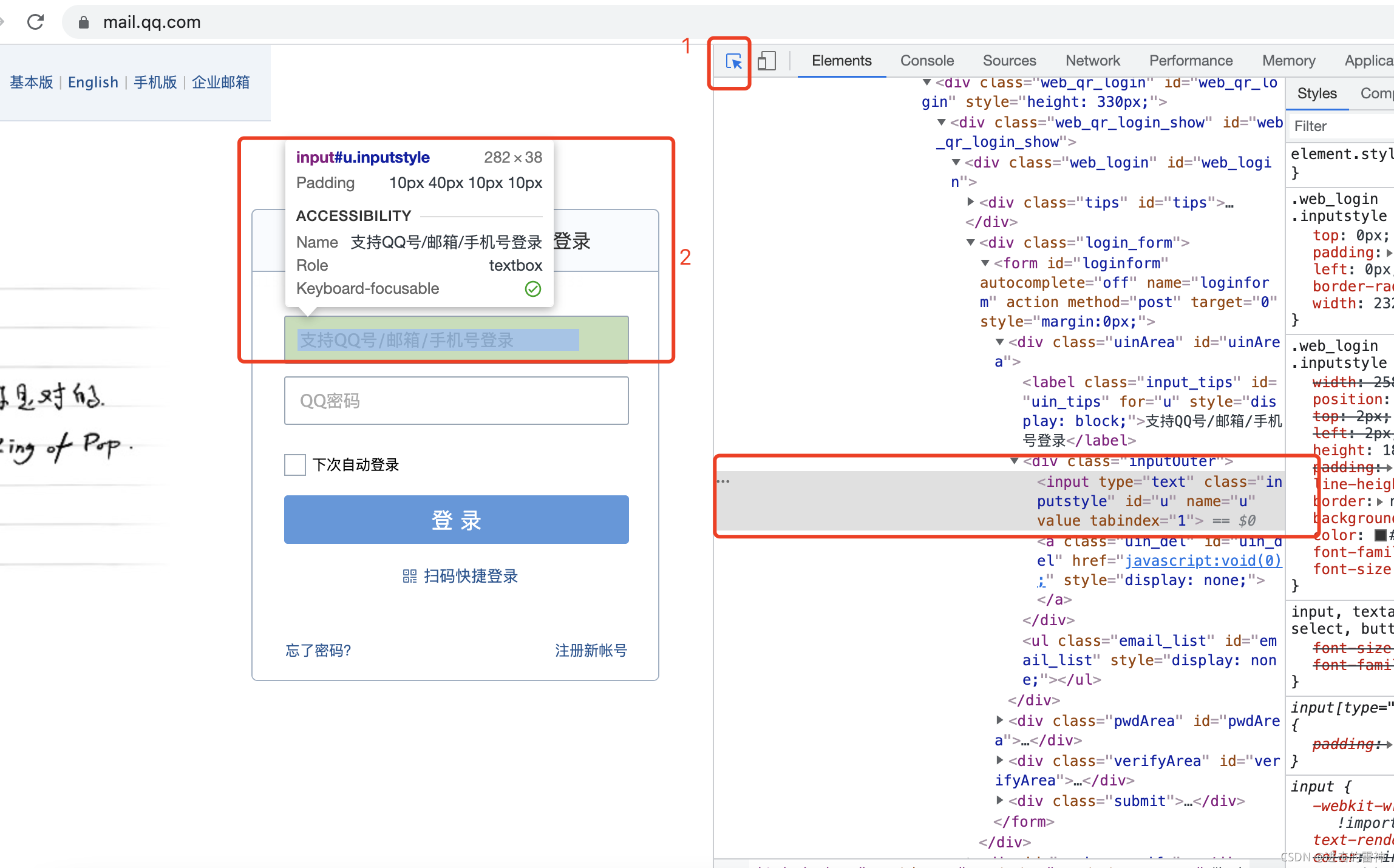Collapse the inputOuter div node

1014,461
